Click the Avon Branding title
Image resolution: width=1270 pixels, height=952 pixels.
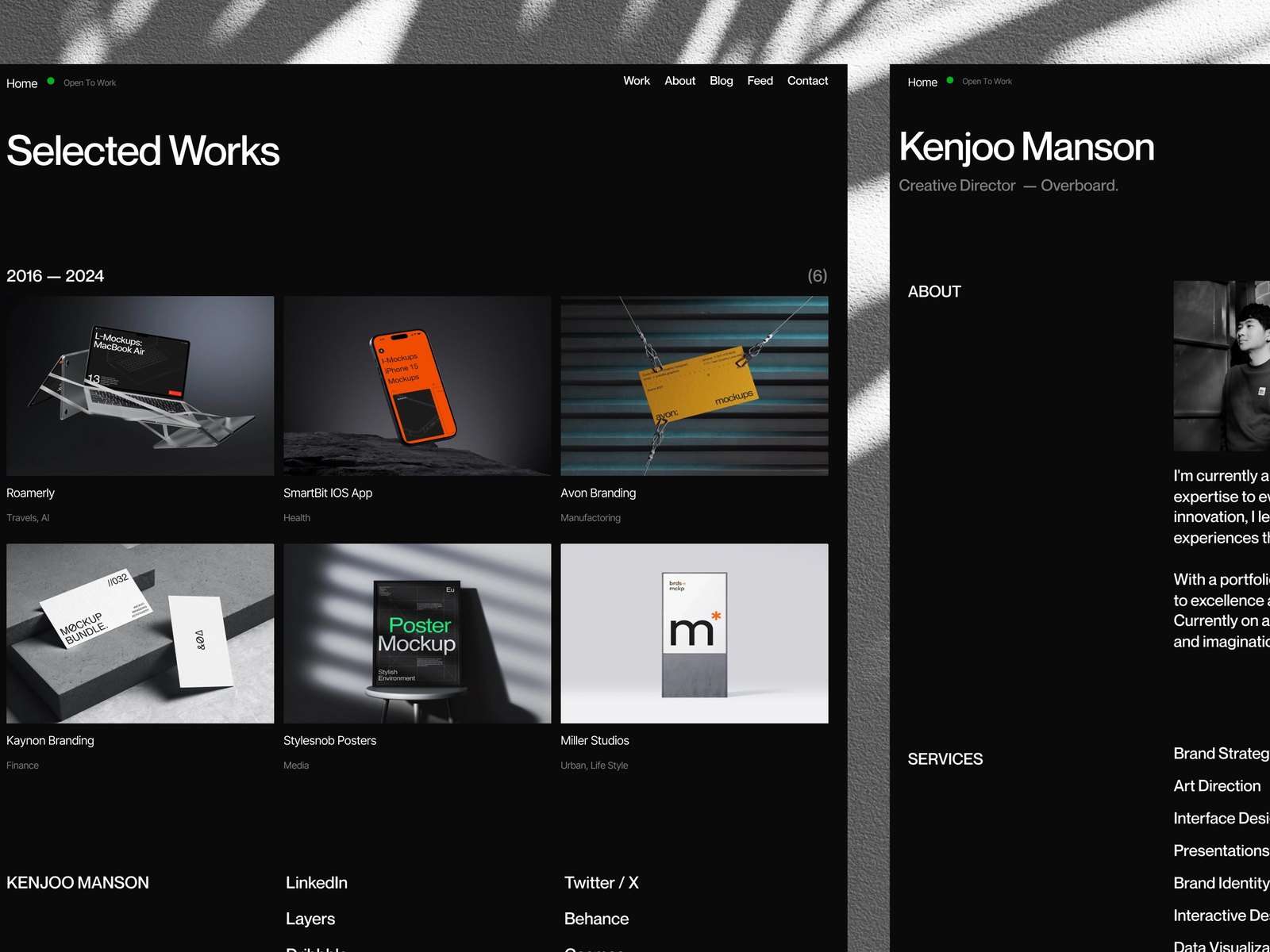coord(598,493)
